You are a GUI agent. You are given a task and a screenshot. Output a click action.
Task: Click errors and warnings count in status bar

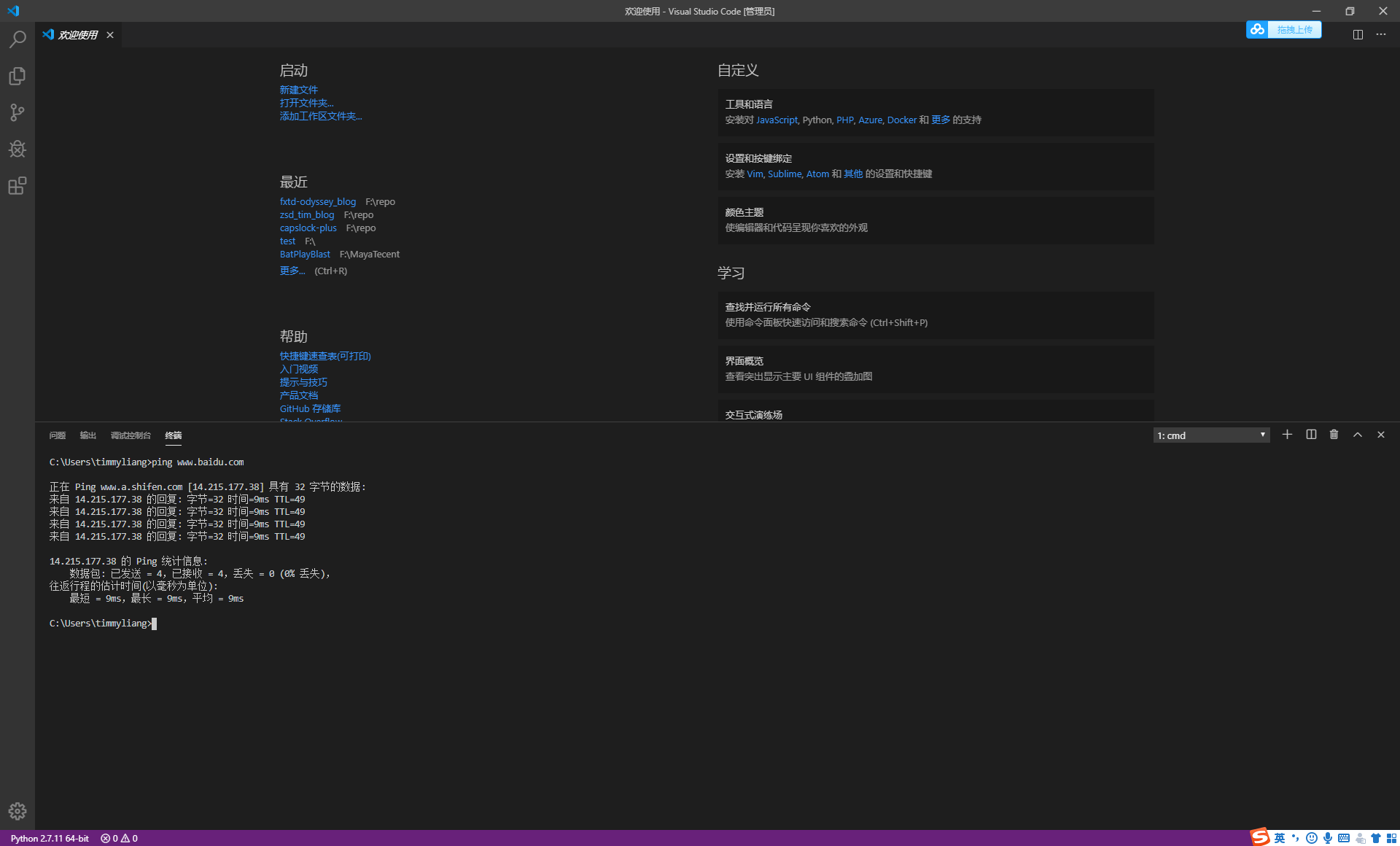click(x=119, y=838)
